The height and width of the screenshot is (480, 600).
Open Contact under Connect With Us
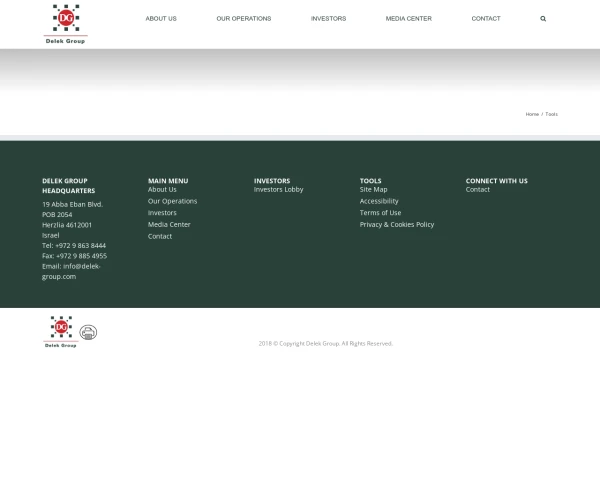[478, 189]
